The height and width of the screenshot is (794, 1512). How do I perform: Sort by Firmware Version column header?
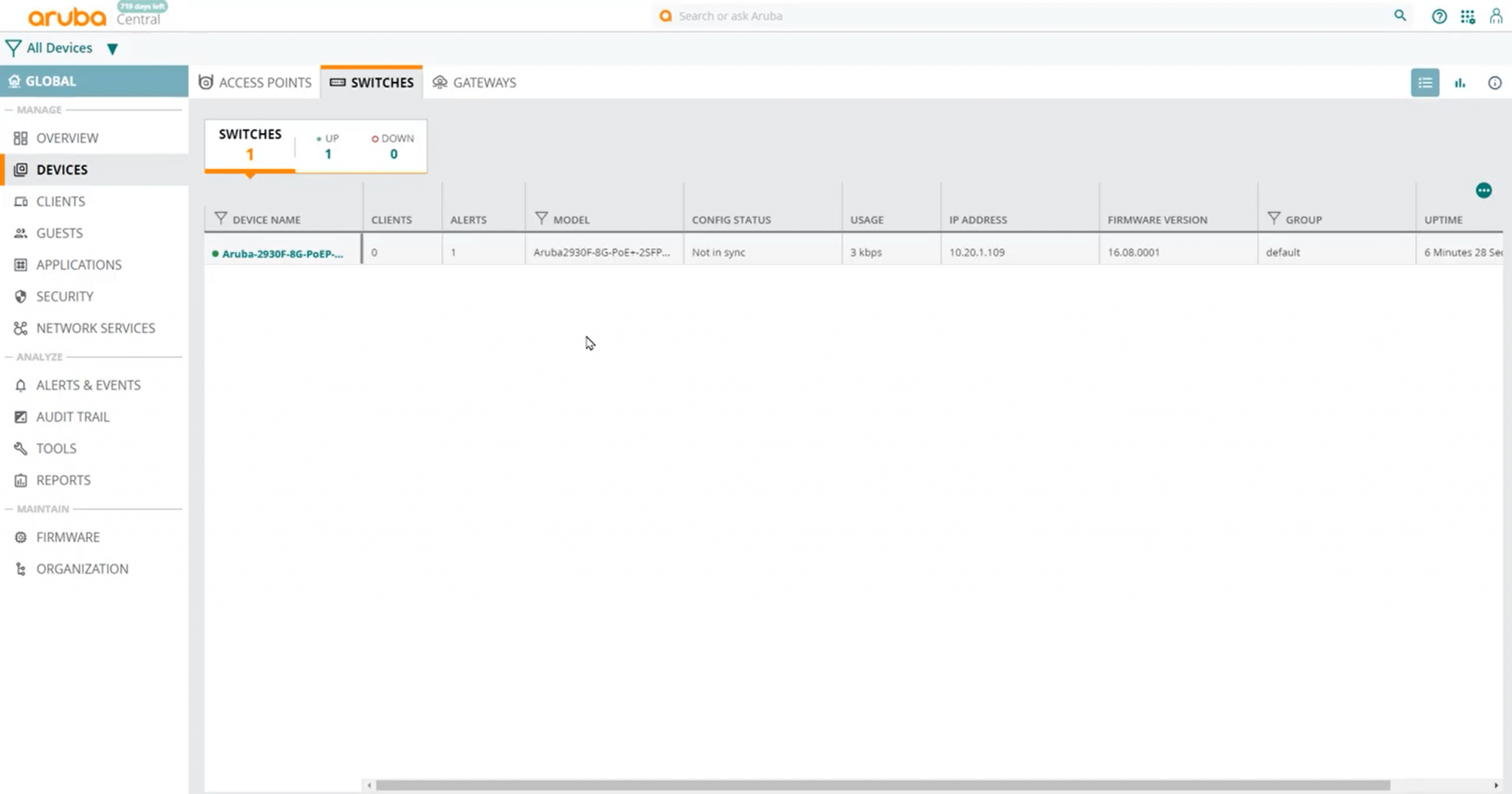tap(1157, 220)
